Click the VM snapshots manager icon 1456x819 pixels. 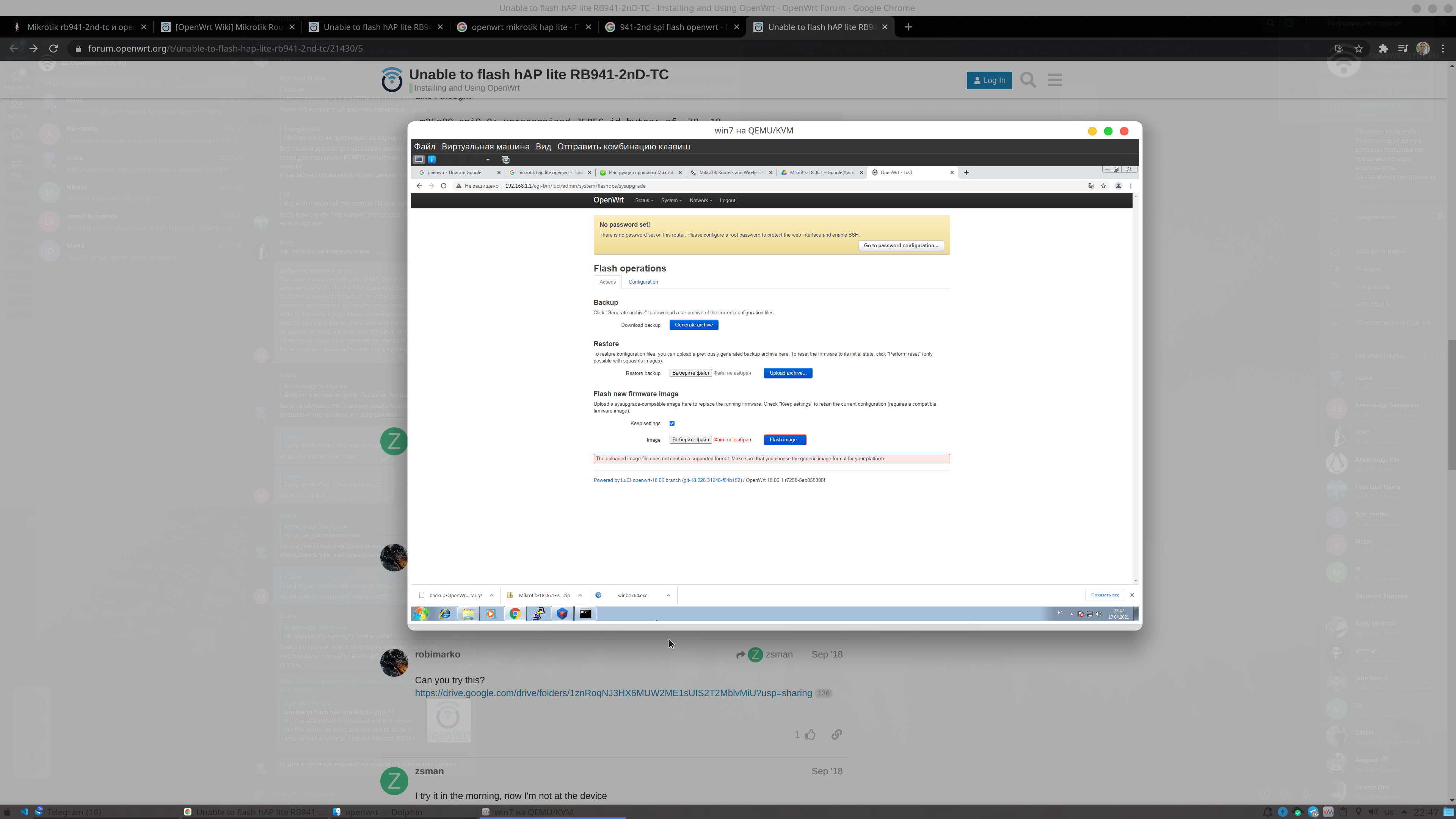click(505, 159)
